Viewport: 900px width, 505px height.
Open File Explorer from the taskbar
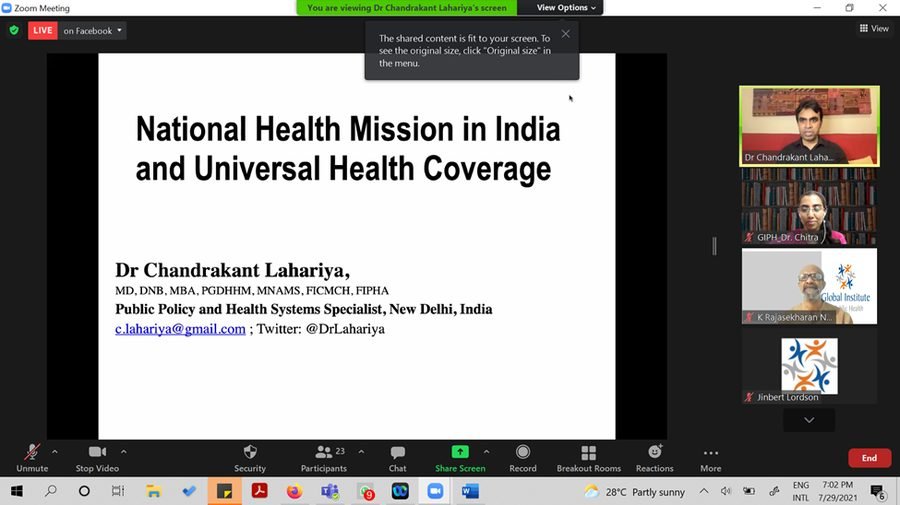(x=153, y=491)
